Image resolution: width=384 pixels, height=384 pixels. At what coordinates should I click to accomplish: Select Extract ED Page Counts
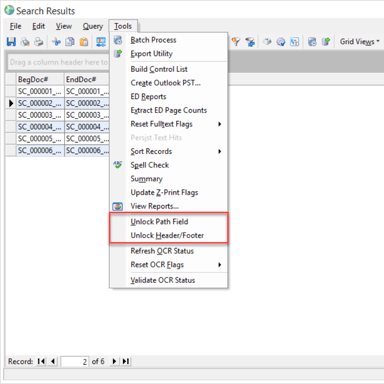(x=169, y=110)
